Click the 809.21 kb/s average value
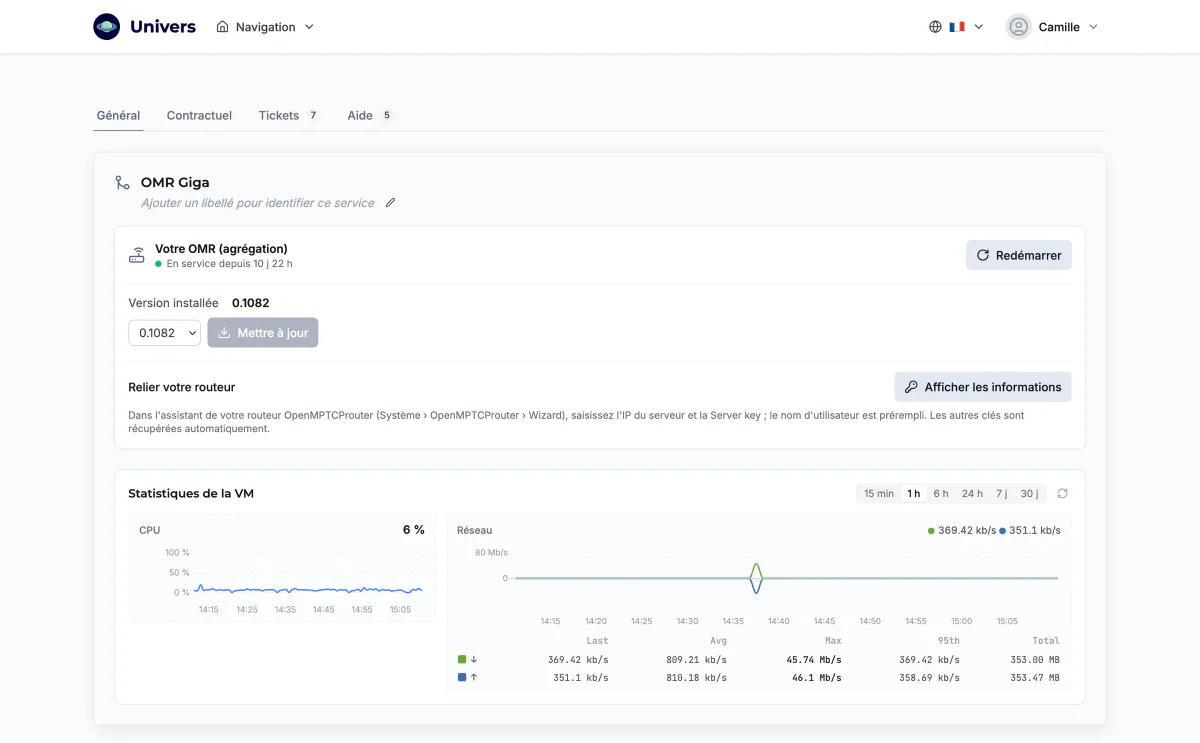1200x743 pixels. pos(696,660)
